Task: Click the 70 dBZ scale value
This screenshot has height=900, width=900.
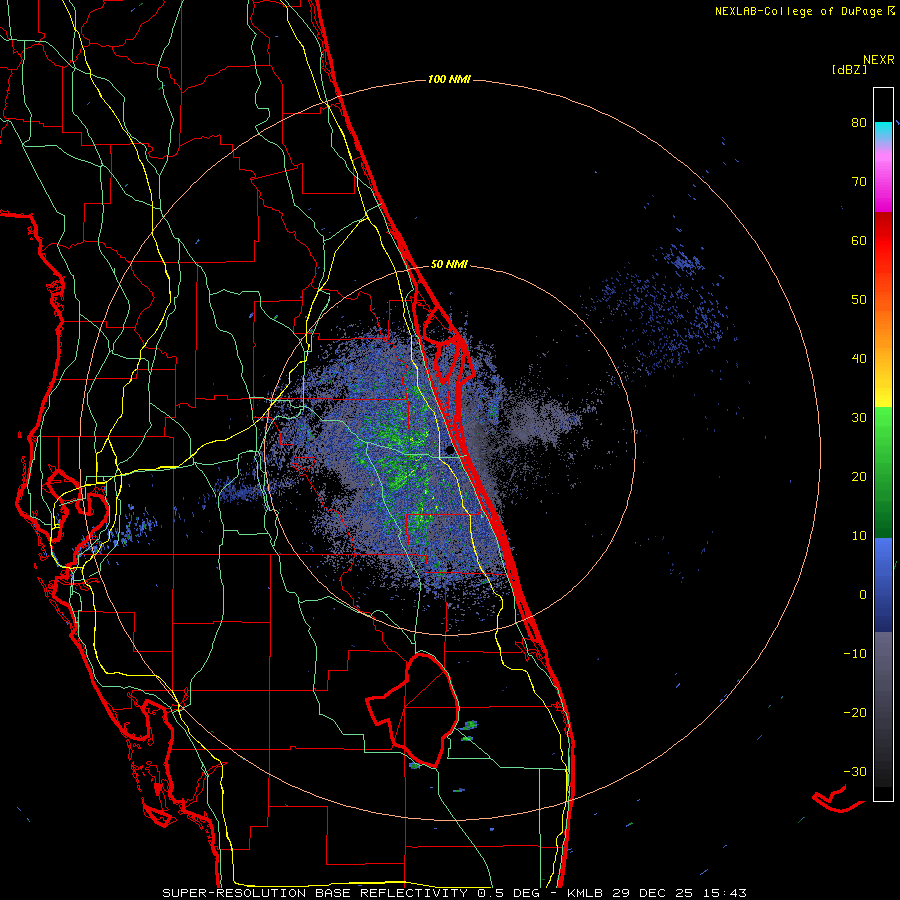Action: coord(859,181)
